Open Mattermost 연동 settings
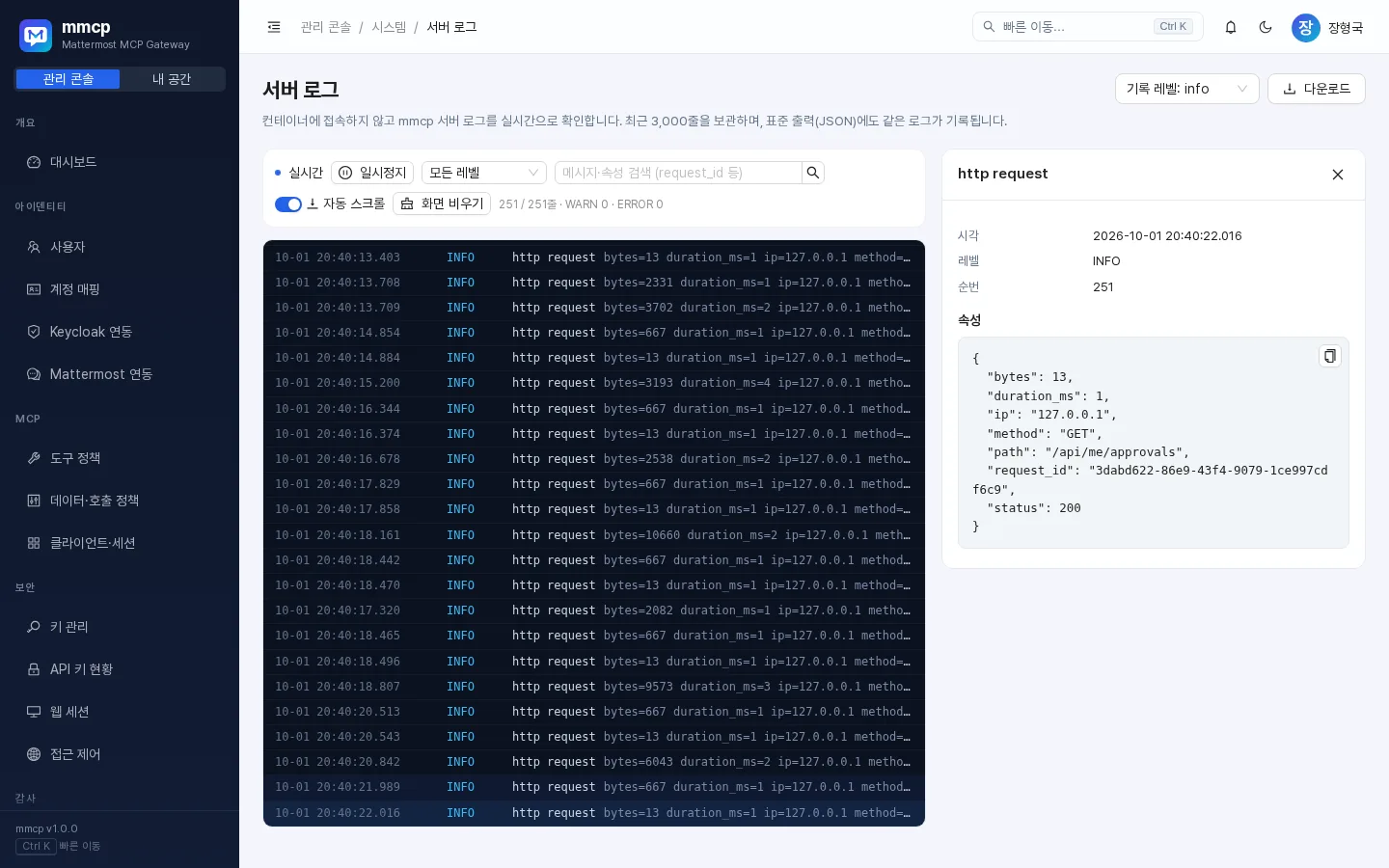1389x868 pixels. point(120,374)
